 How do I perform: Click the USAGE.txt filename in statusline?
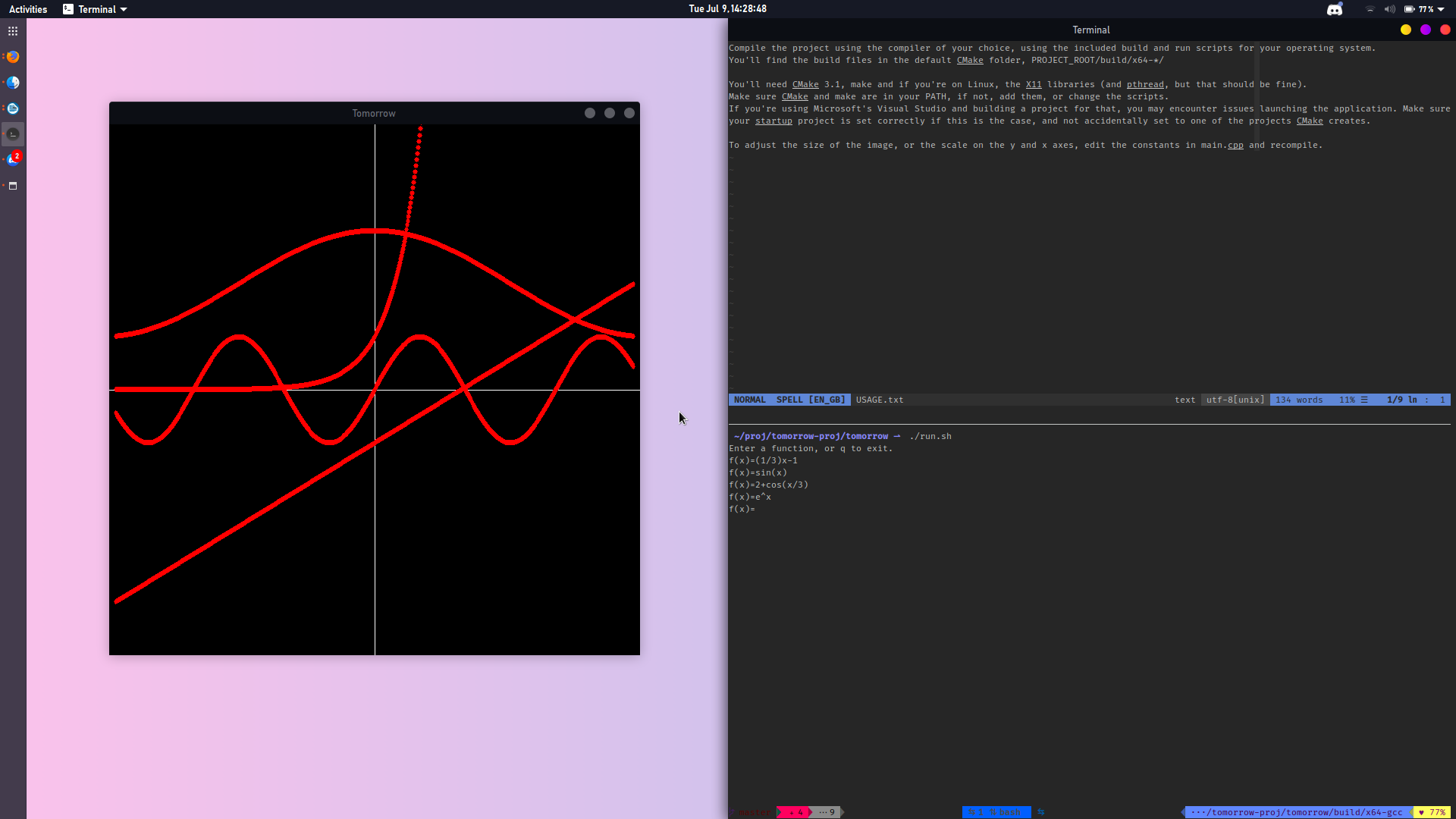click(880, 400)
